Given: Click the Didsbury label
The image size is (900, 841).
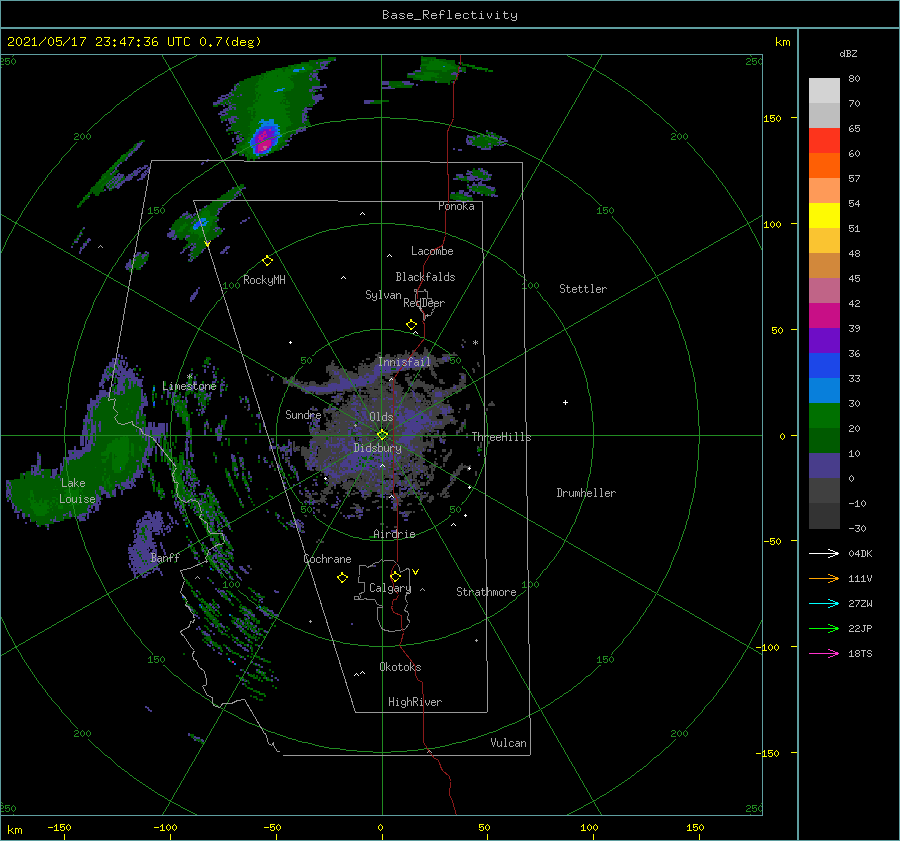Looking at the screenshot, I should 377,448.
